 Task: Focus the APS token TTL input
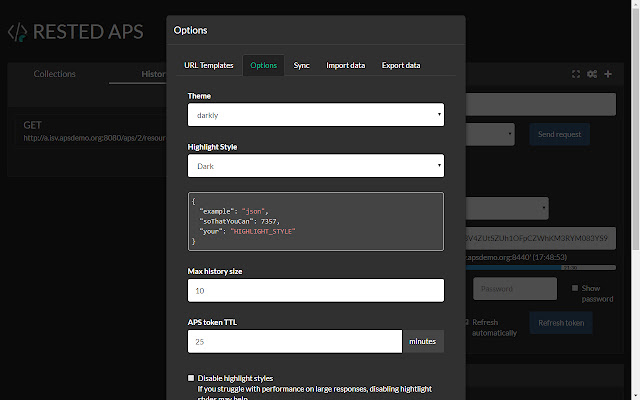pyautogui.click(x=295, y=341)
